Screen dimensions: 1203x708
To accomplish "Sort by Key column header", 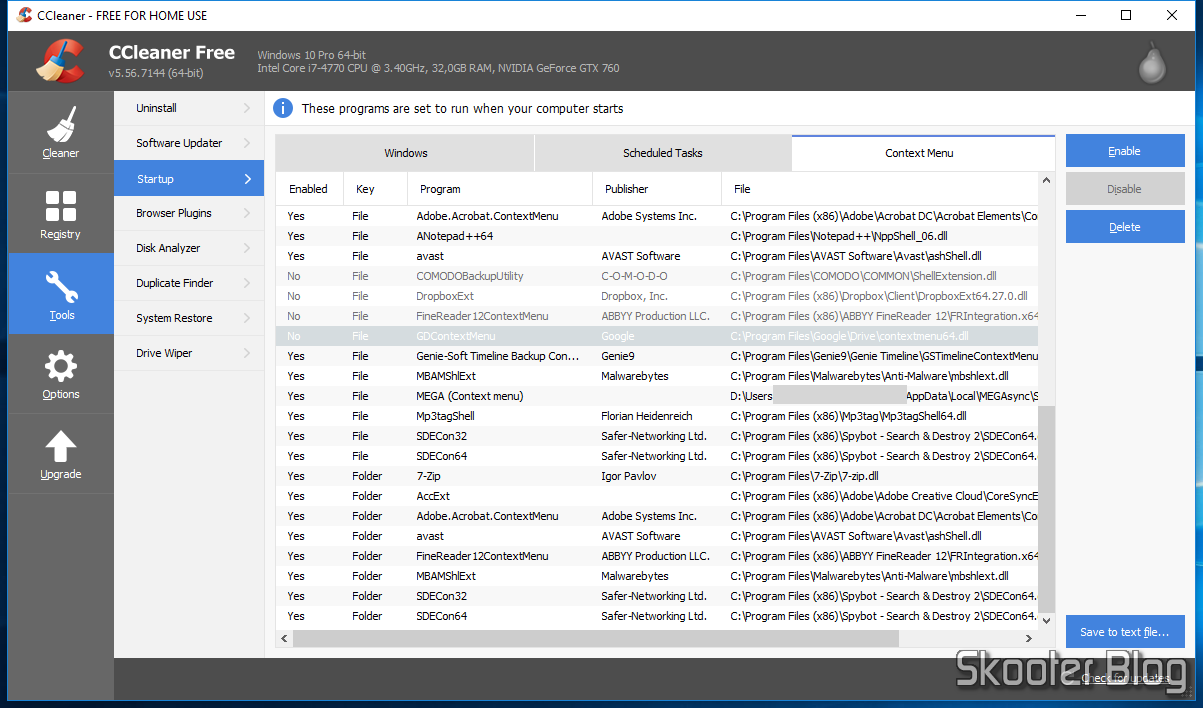I will 375,189.
